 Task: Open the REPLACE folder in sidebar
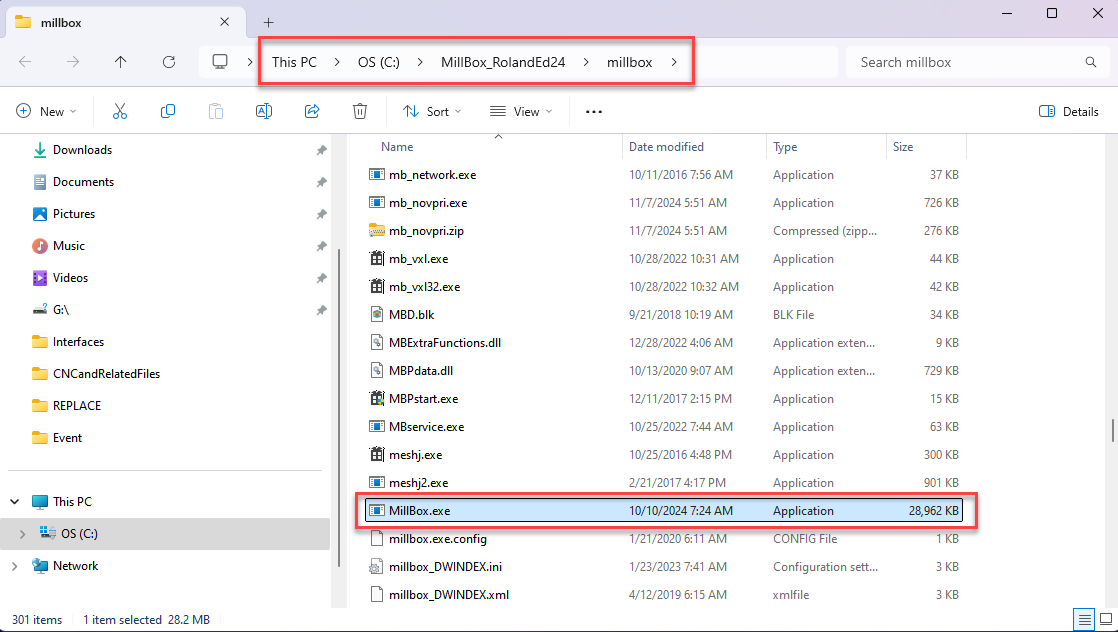(x=76, y=406)
